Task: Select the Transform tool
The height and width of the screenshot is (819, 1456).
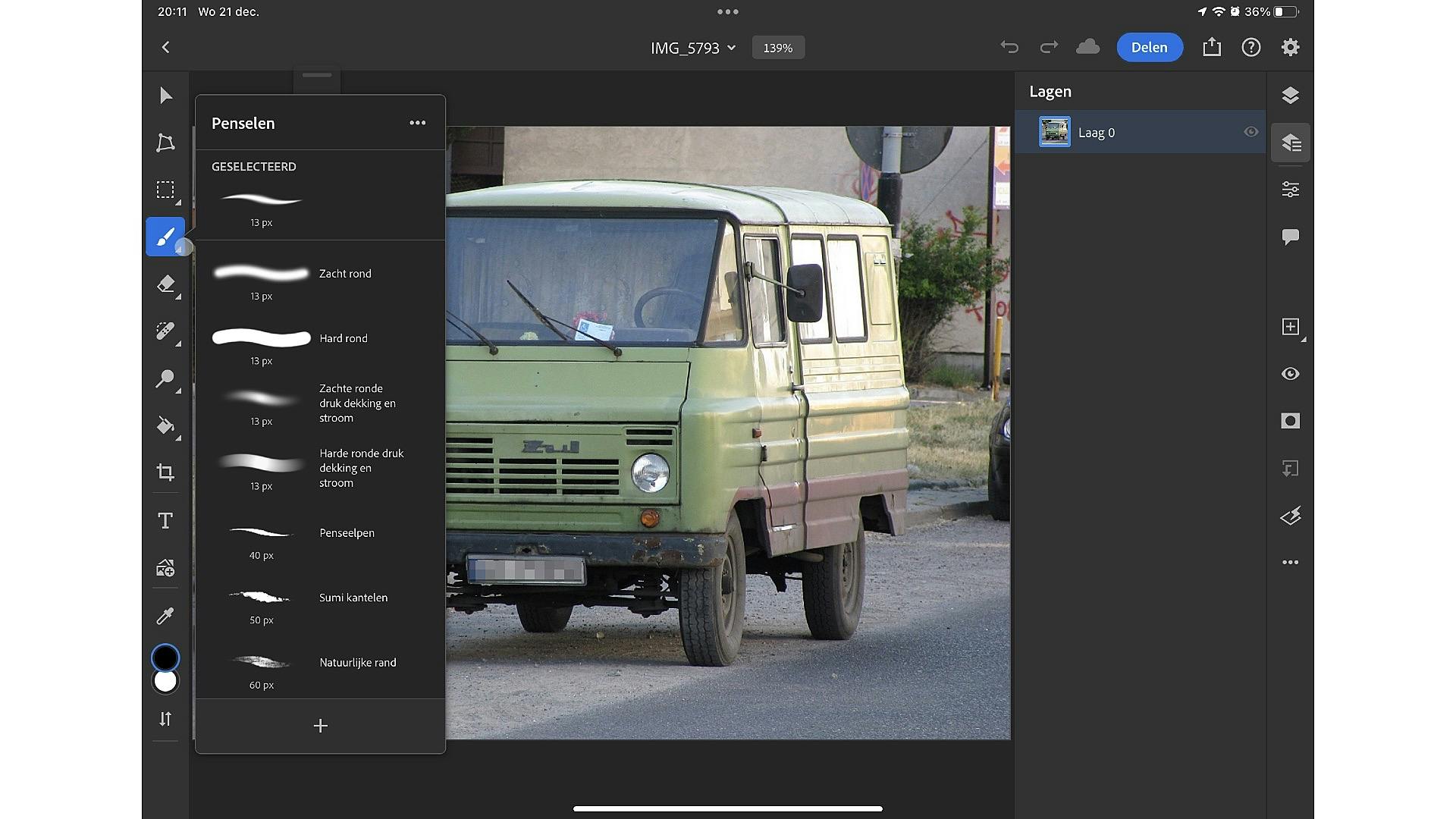Action: coord(165,143)
